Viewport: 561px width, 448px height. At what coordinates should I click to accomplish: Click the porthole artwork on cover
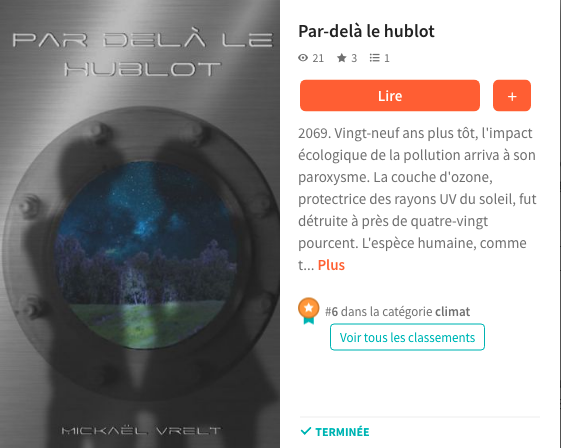[x=145, y=254]
